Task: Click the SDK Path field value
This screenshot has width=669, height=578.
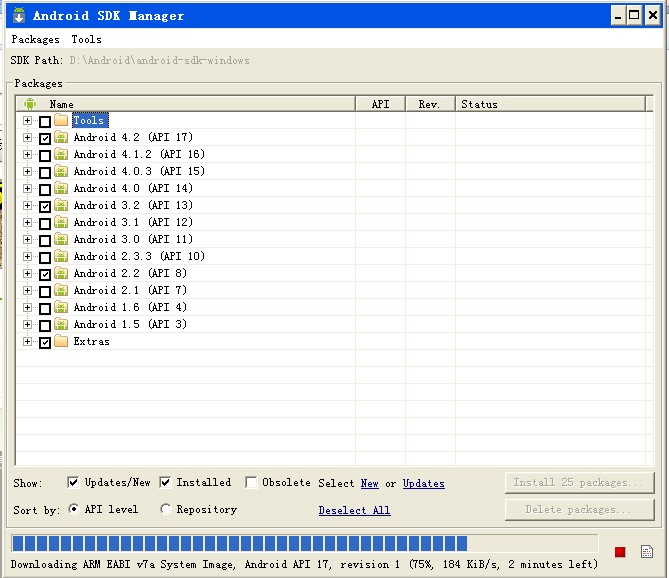Action: pyautogui.click(x=160, y=61)
